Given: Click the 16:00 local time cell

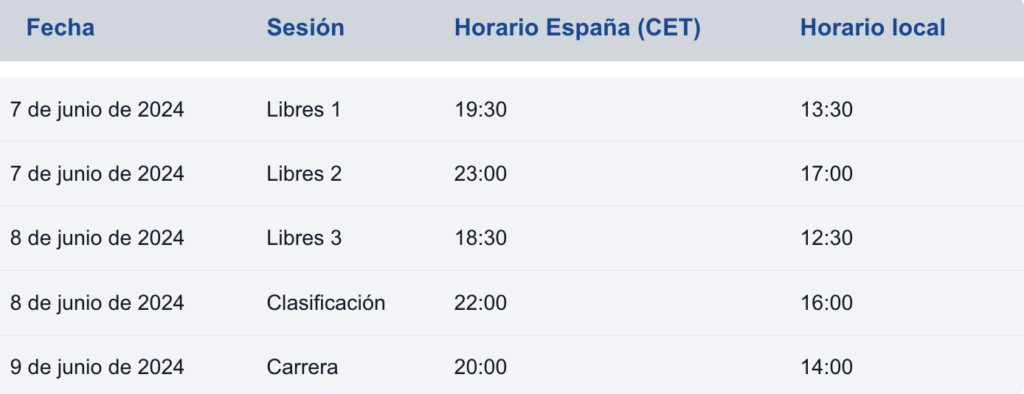Looking at the screenshot, I should pos(827,303).
